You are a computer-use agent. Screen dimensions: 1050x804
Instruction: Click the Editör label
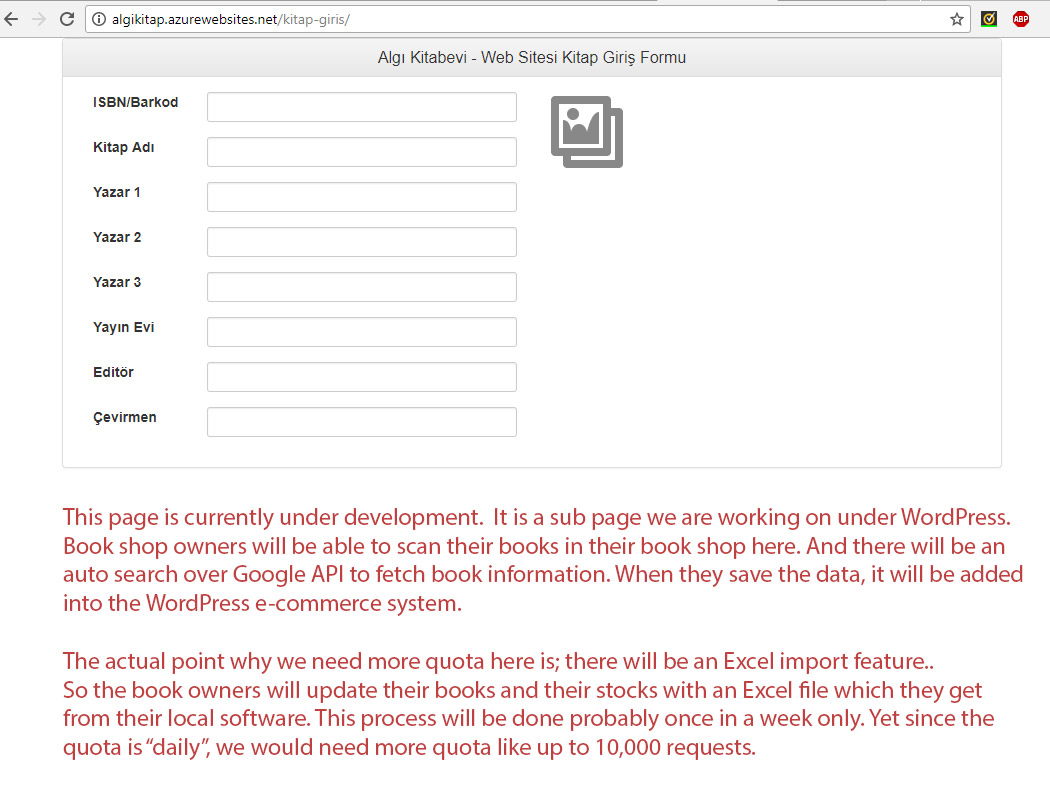click(113, 372)
